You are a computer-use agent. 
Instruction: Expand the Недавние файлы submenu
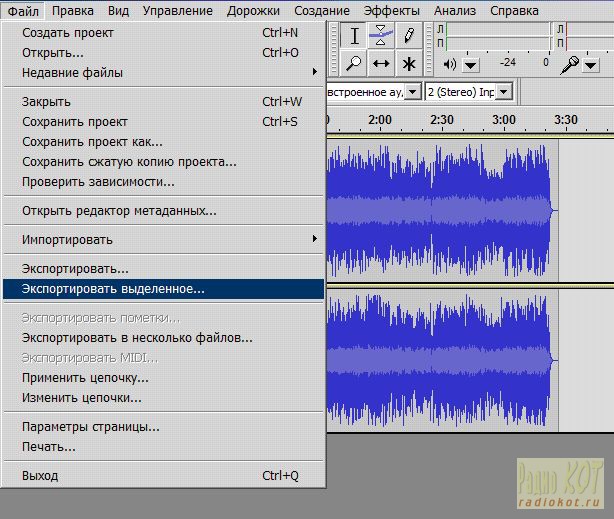(x=164, y=72)
